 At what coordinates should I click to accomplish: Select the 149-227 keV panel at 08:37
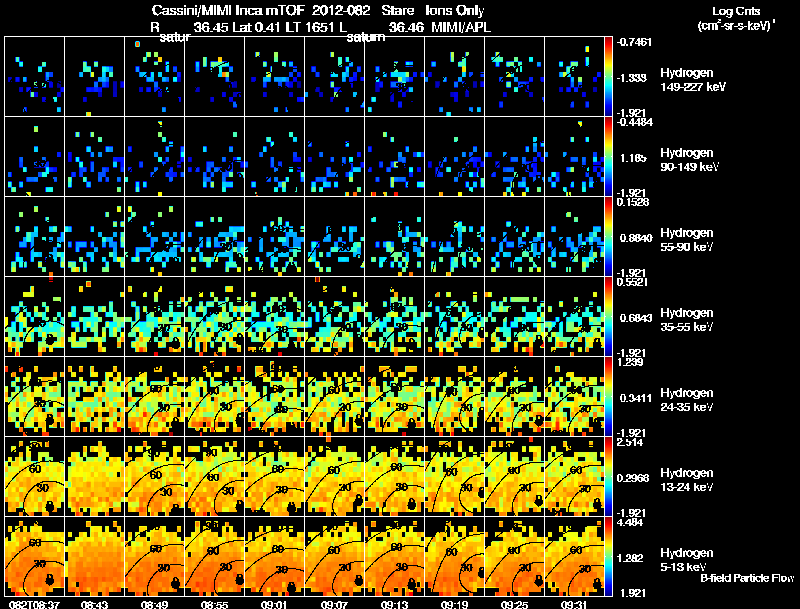pyautogui.click(x=35, y=77)
